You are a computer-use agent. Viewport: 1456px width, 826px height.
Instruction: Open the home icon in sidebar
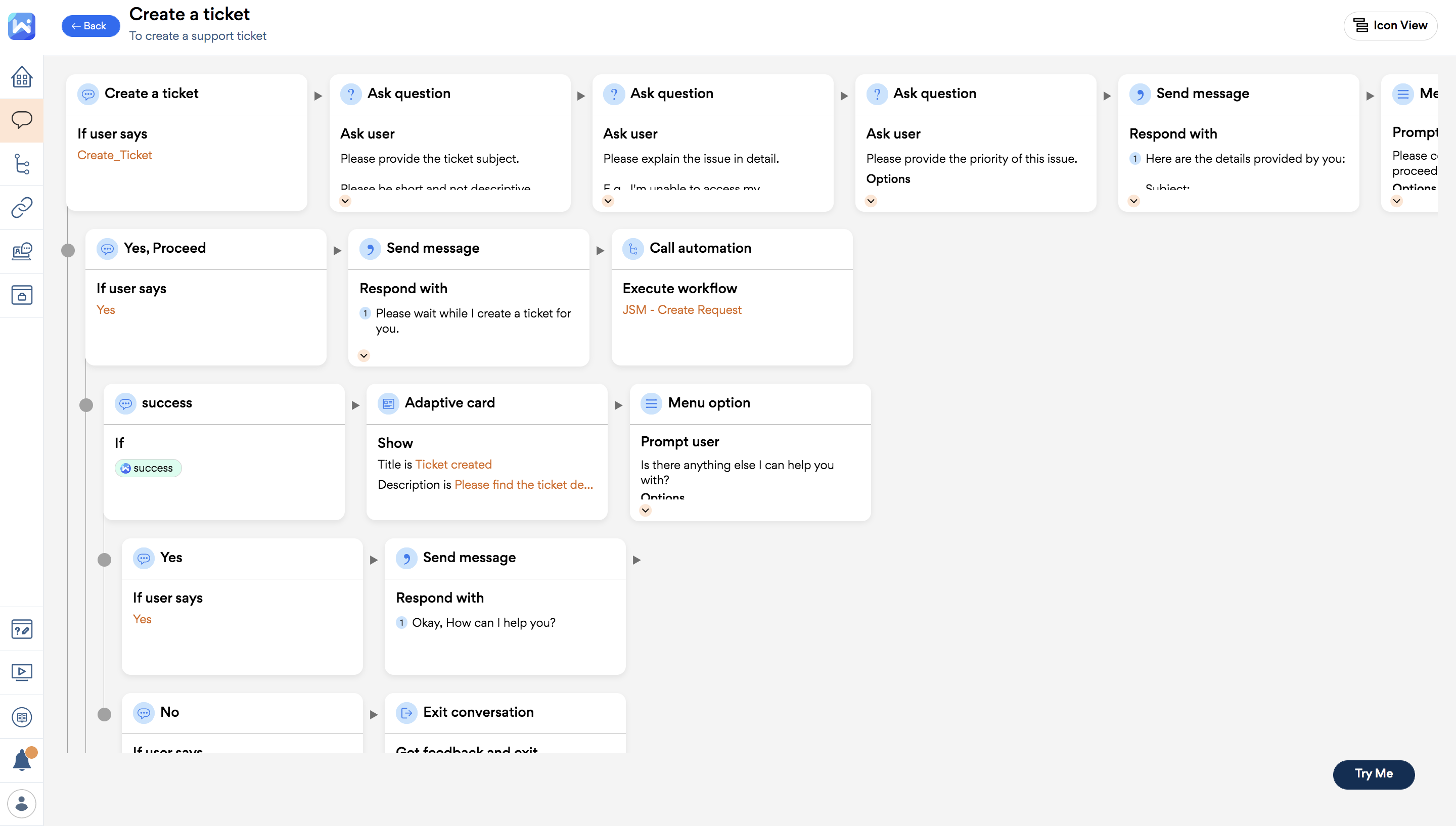click(22, 77)
